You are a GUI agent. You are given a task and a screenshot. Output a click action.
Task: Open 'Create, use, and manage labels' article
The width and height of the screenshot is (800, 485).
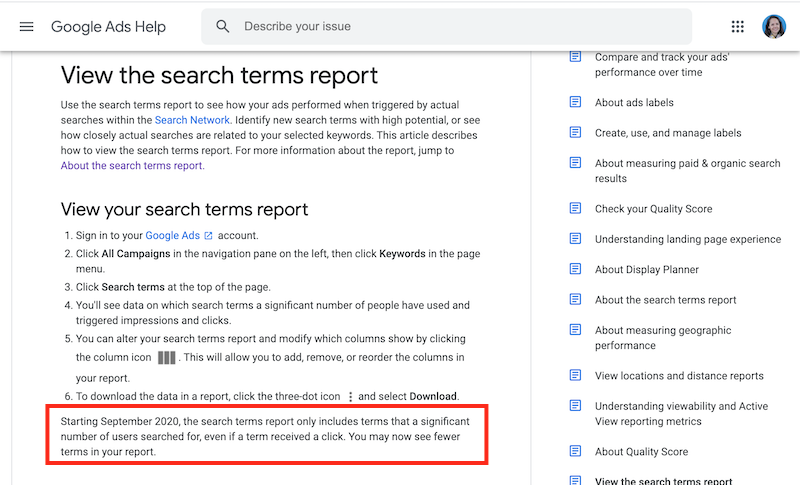(668, 133)
